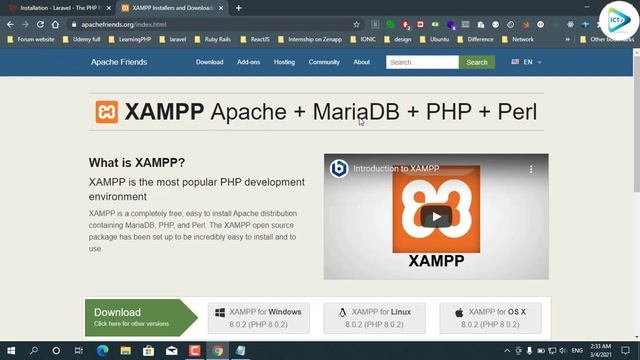Open the Mail app from taskbar
The width and height of the screenshot is (640, 360).
[171, 351]
